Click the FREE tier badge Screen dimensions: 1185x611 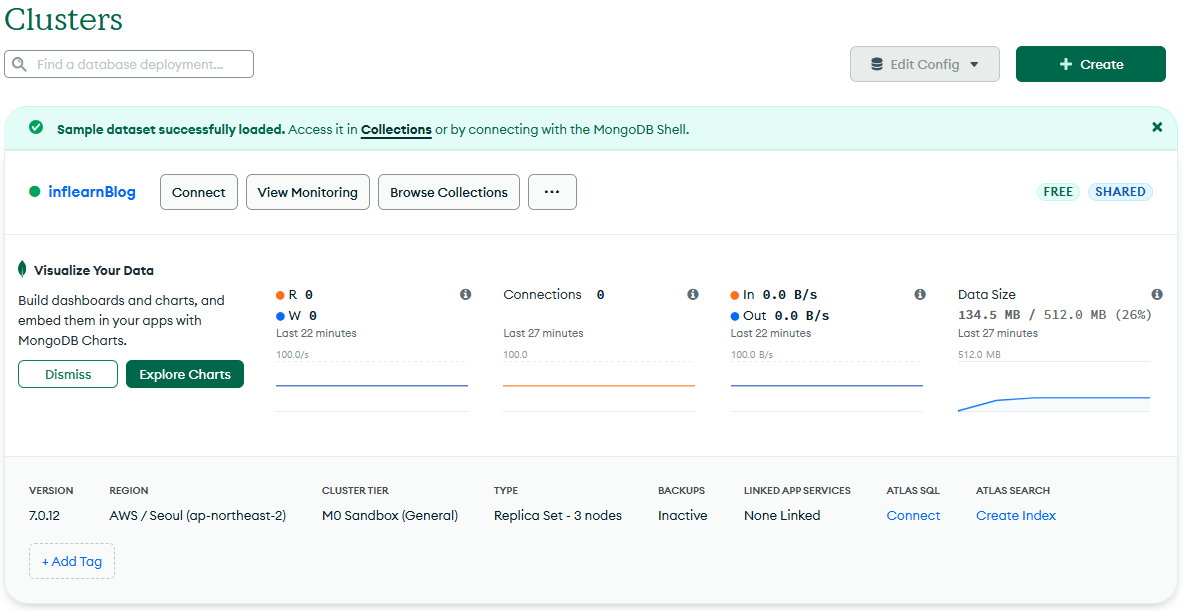click(x=1058, y=191)
